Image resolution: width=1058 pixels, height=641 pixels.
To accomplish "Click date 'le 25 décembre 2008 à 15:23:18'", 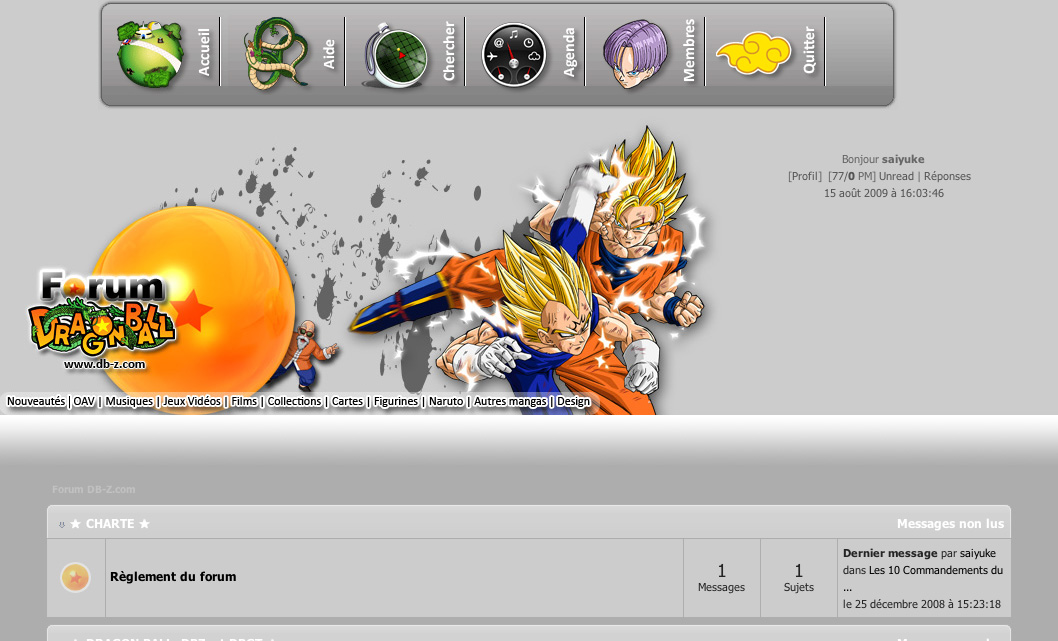I will 922,604.
